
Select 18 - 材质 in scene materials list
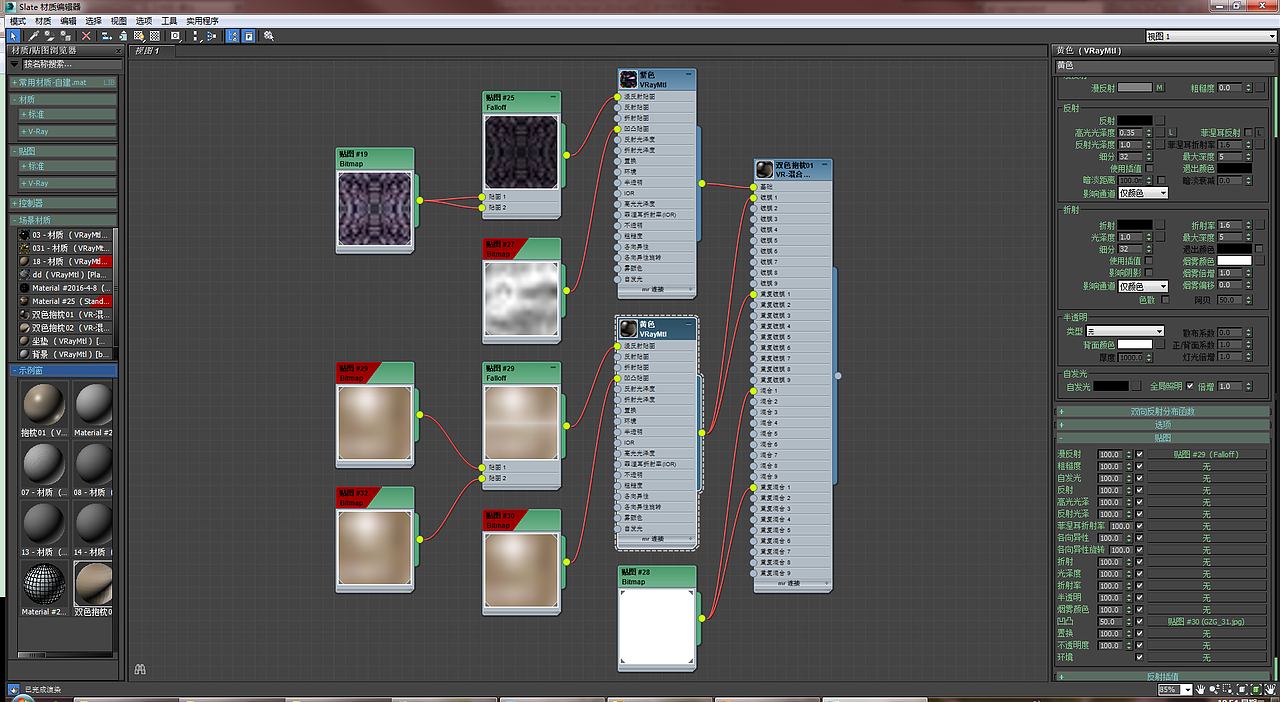pyautogui.click(x=67, y=261)
